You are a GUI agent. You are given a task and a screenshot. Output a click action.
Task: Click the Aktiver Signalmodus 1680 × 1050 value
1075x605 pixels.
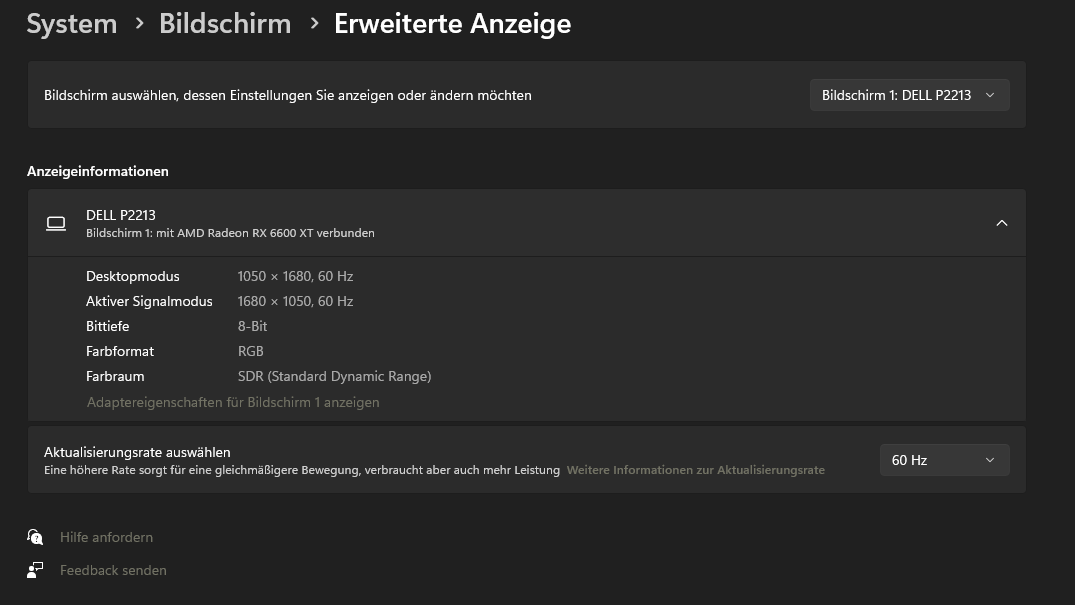click(x=295, y=301)
